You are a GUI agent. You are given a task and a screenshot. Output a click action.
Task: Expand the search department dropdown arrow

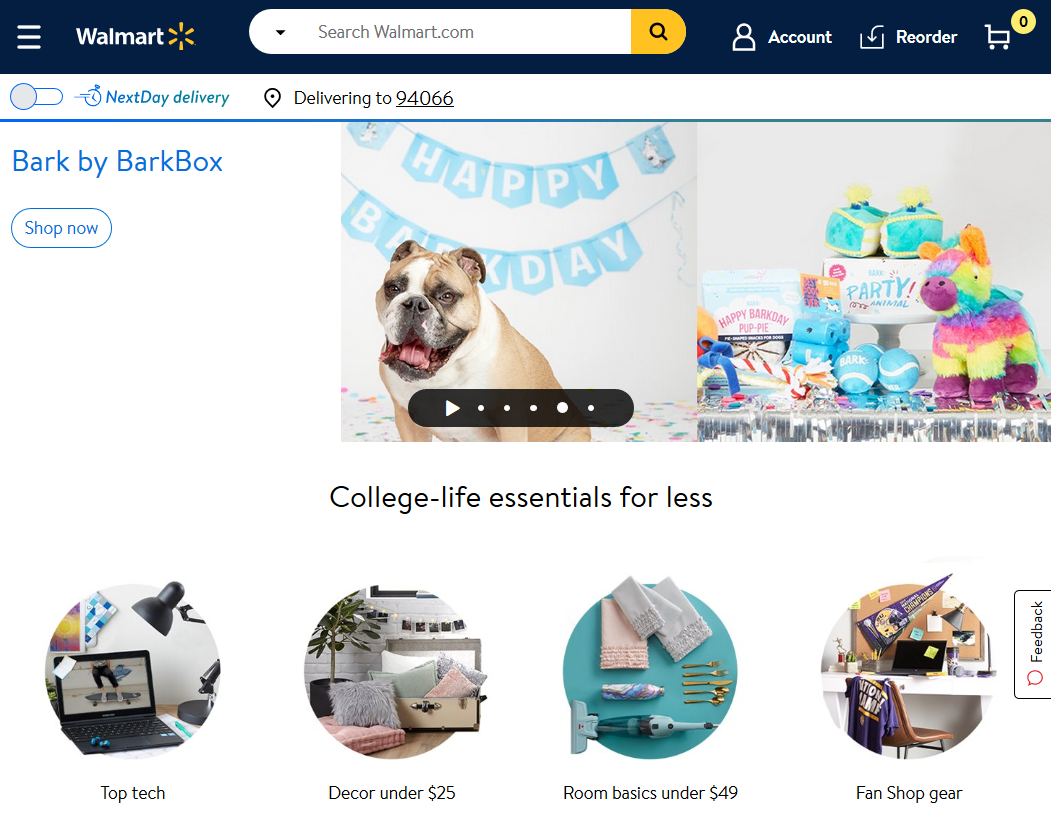click(x=280, y=32)
